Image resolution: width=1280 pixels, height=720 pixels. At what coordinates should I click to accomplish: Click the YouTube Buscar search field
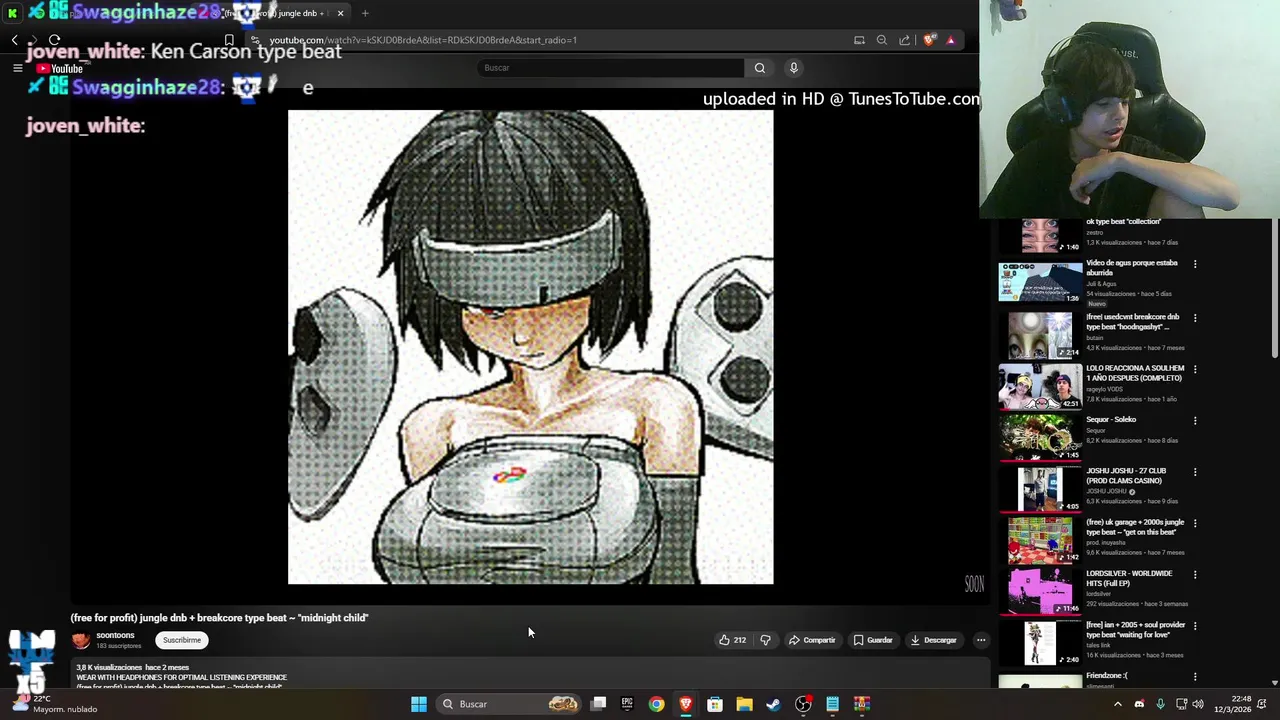(610, 68)
